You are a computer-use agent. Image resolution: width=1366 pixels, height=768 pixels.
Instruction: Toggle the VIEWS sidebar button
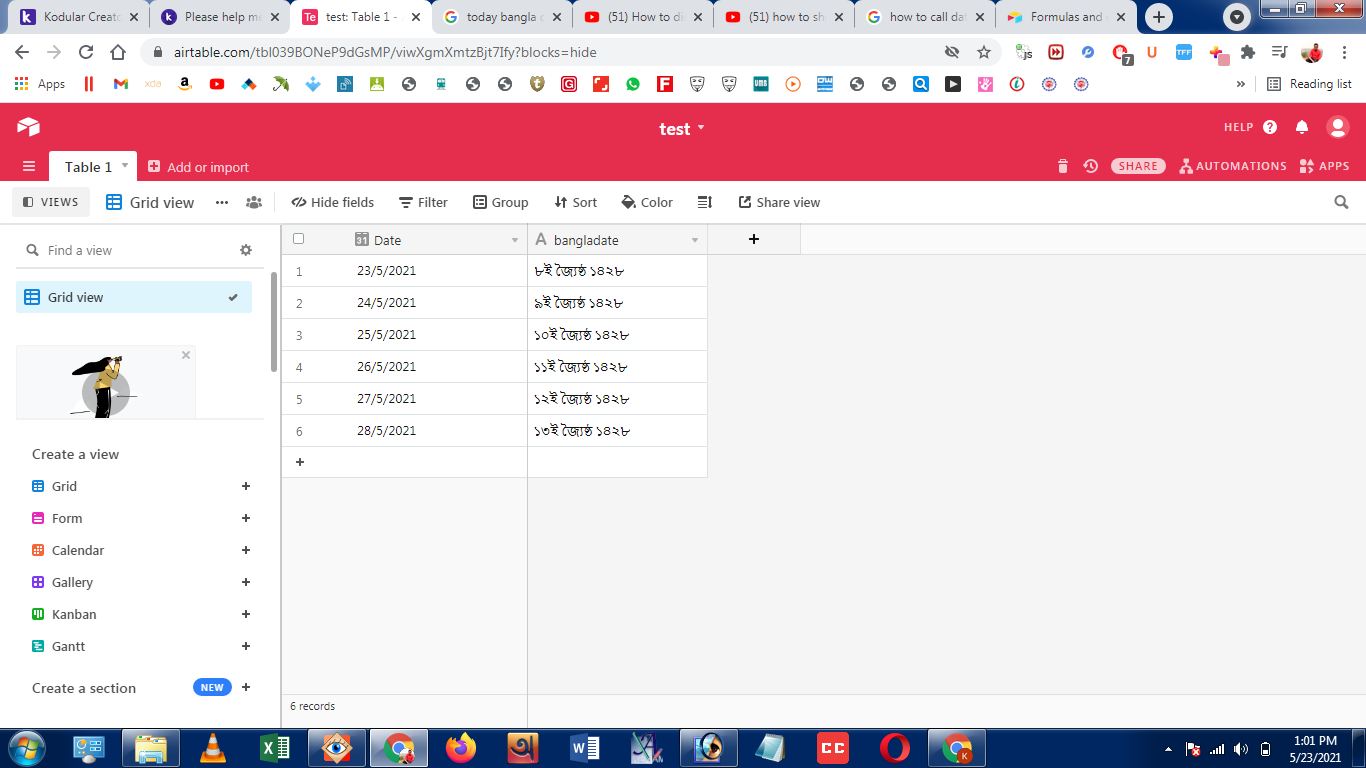click(50, 202)
